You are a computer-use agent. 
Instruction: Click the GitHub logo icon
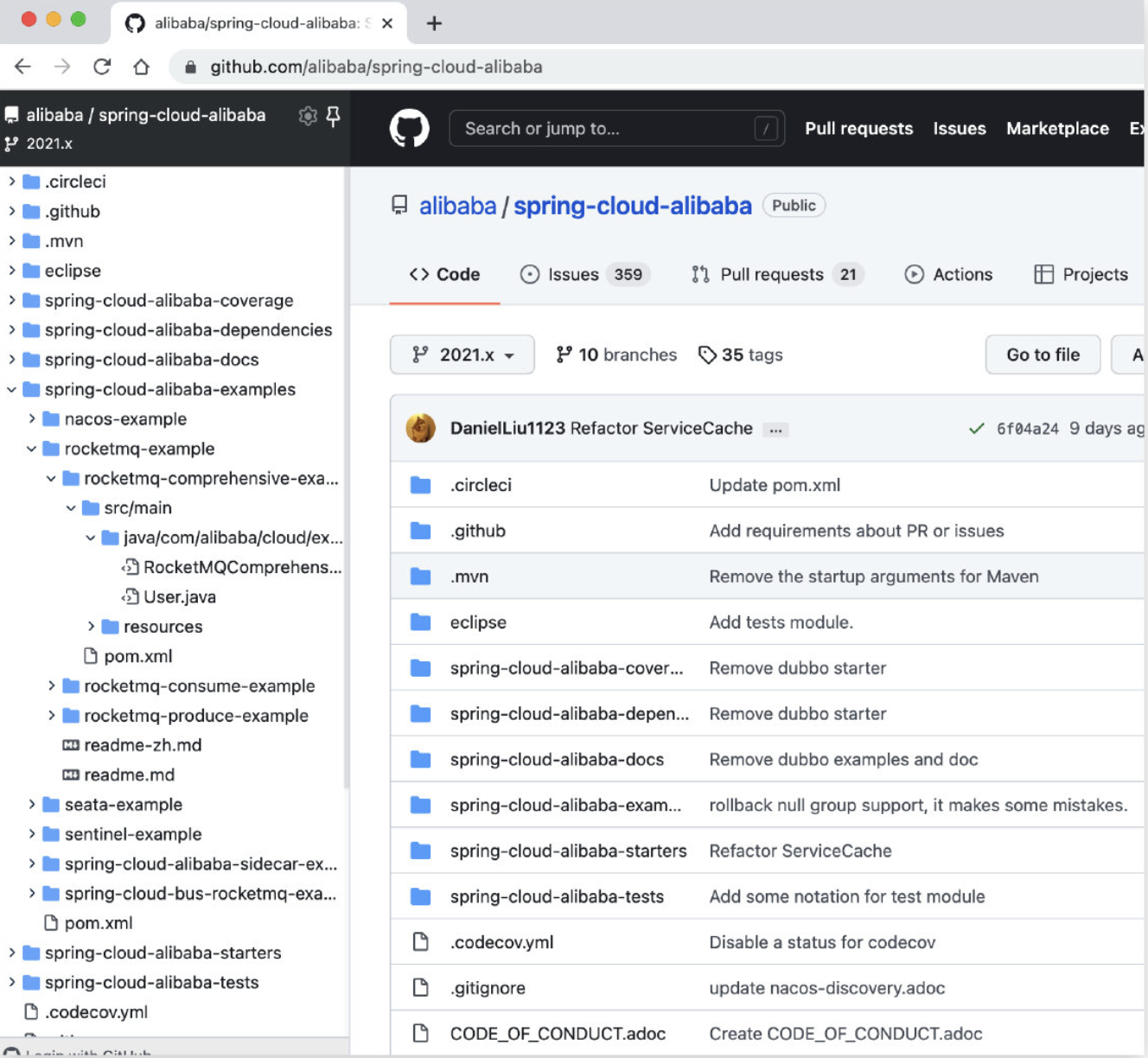409,129
